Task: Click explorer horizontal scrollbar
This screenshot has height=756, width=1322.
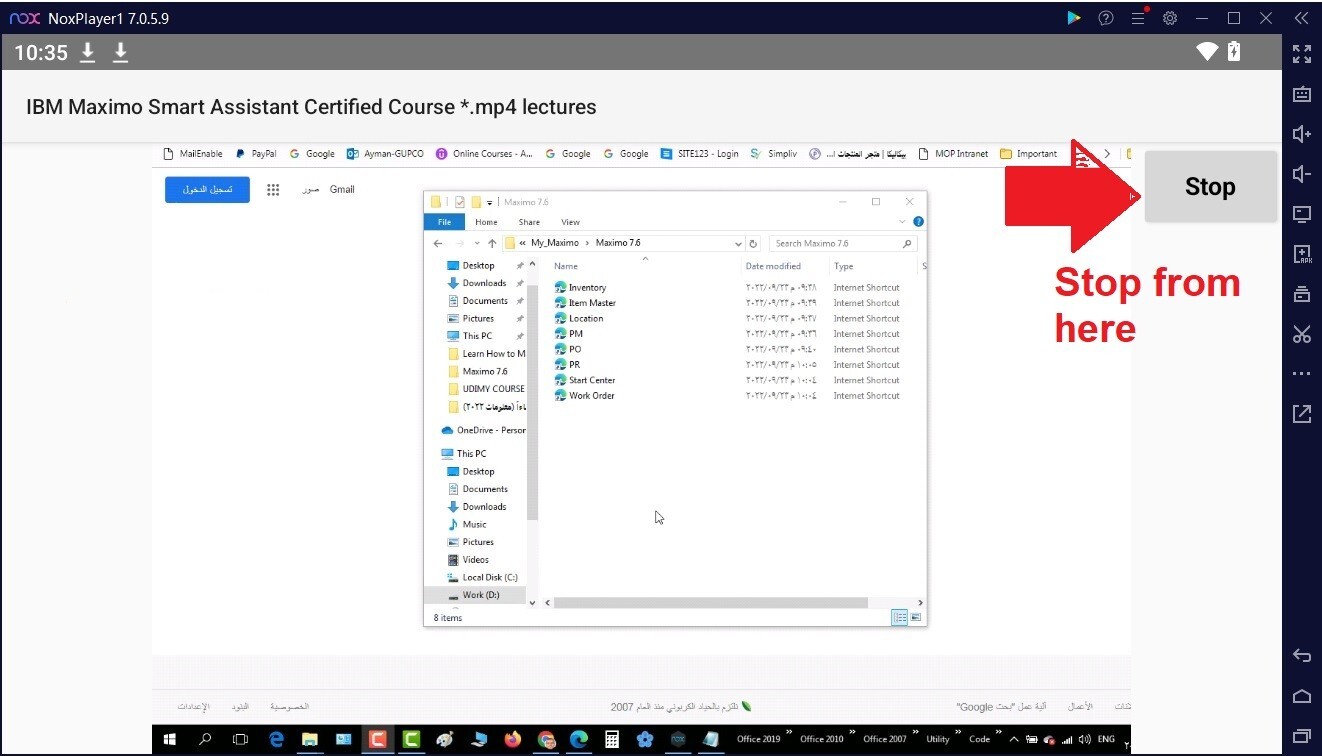Action: (710, 603)
